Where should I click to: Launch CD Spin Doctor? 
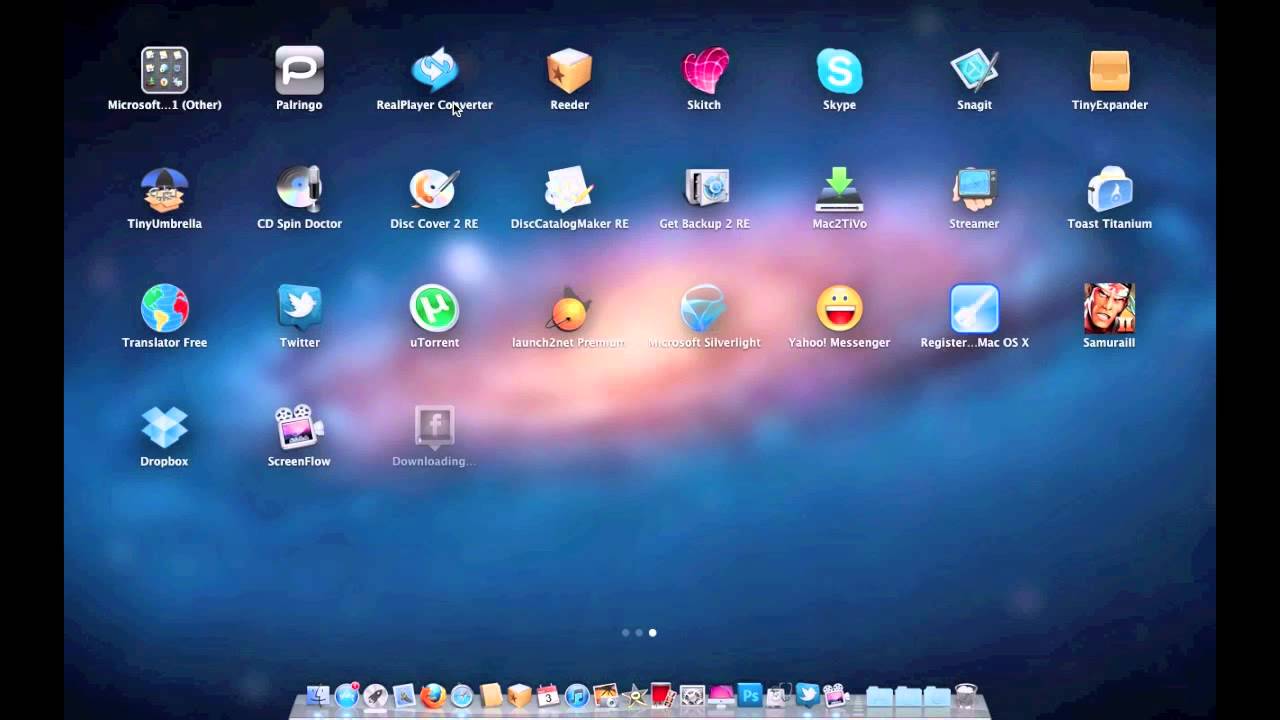point(299,190)
